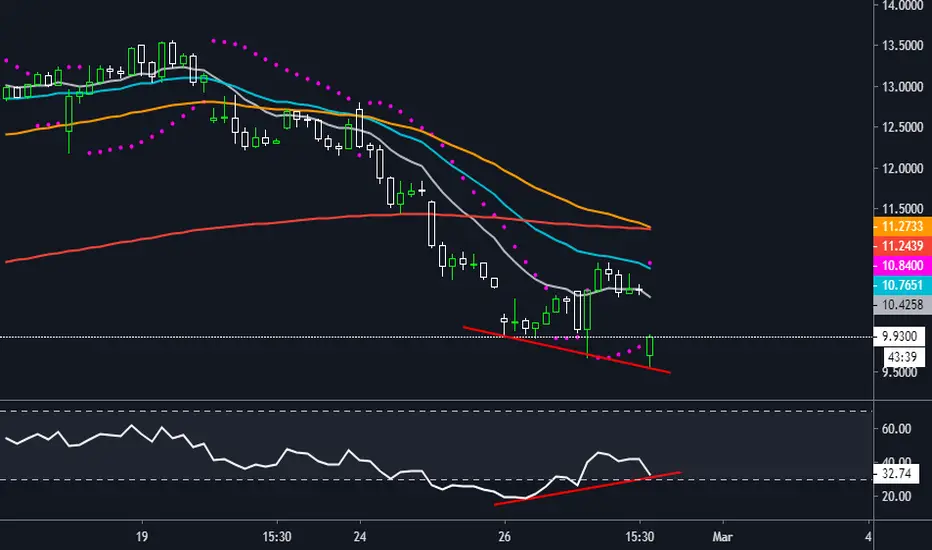Click the current price 9.9300 label
The height and width of the screenshot is (550, 932).
click(899, 337)
